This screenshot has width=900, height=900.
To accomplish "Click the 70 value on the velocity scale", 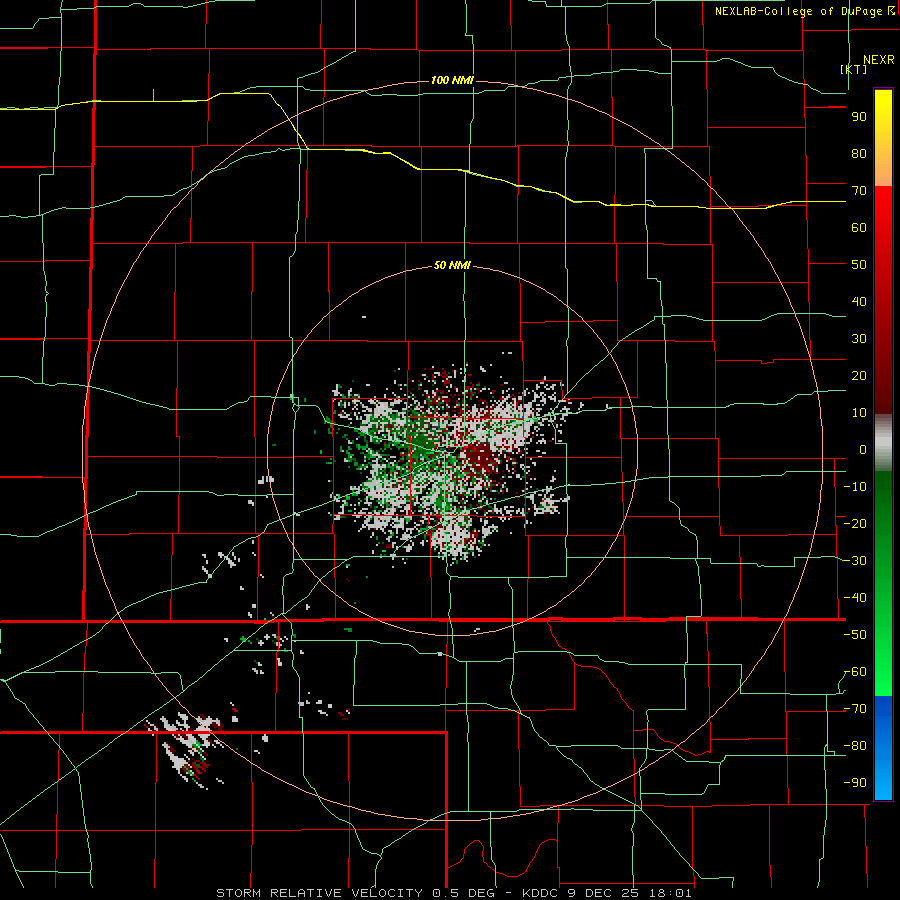I will (x=859, y=191).
